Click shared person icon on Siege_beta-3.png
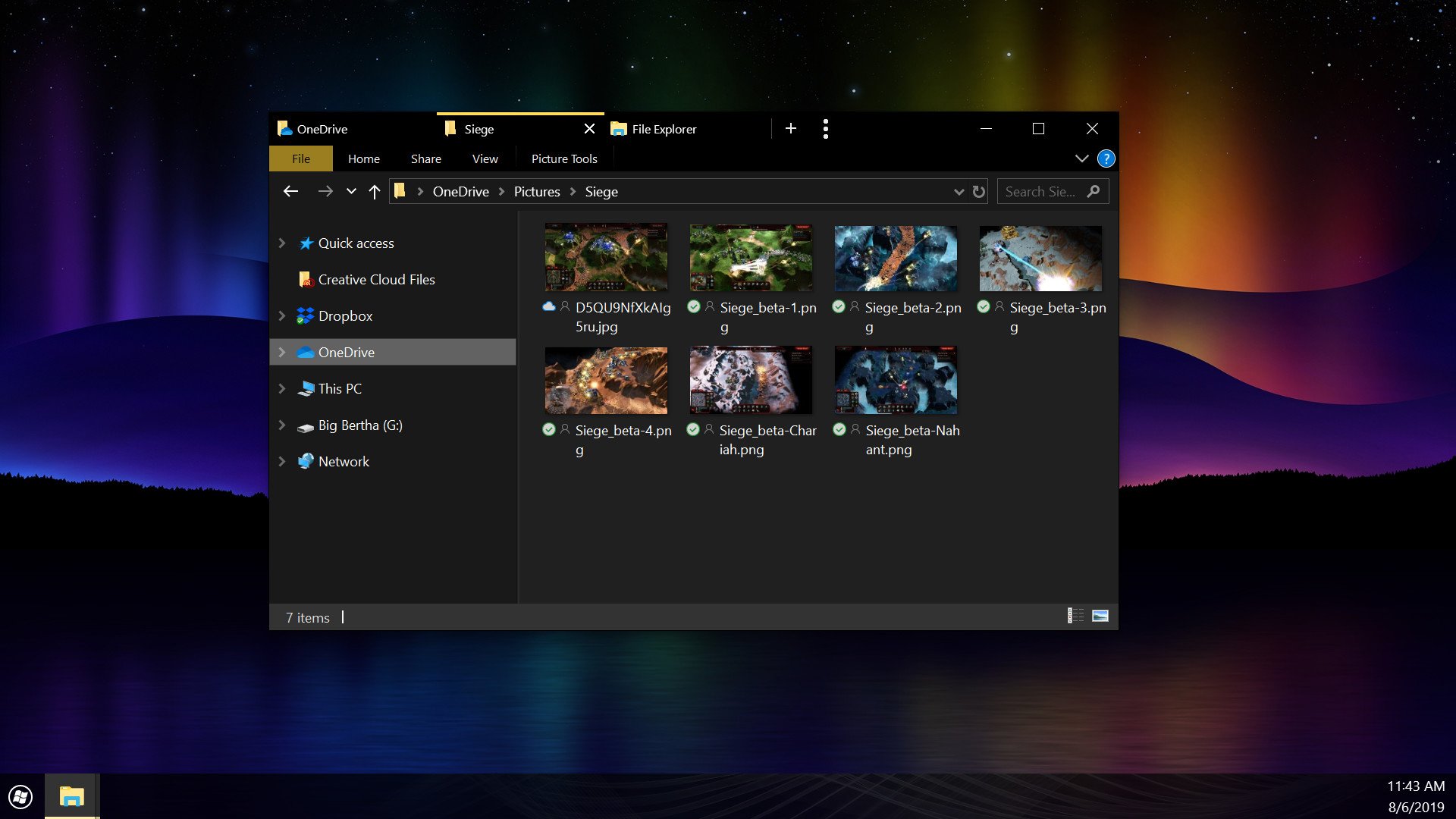 pyautogui.click(x=999, y=306)
